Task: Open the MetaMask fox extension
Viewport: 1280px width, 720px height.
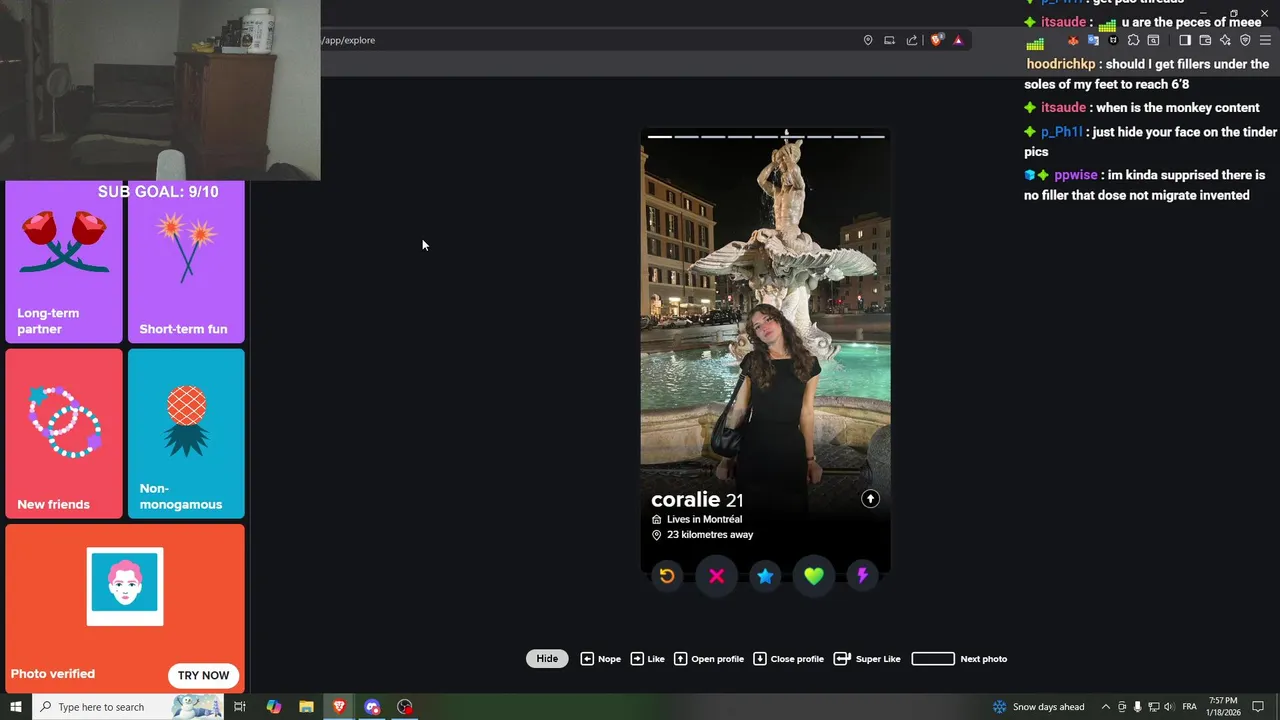Action: point(1073,41)
